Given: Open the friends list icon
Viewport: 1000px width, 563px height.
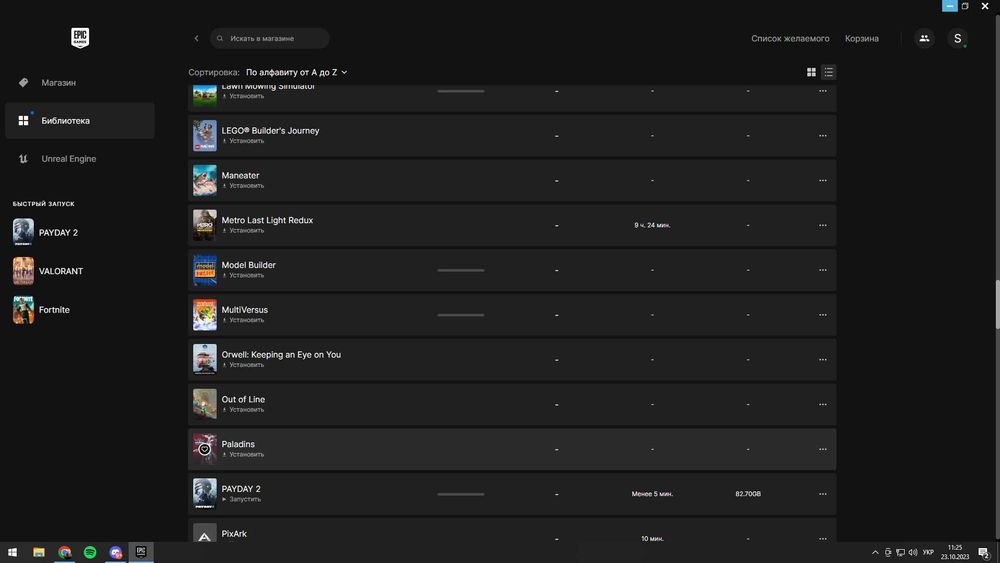Looking at the screenshot, I should [x=924, y=39].
